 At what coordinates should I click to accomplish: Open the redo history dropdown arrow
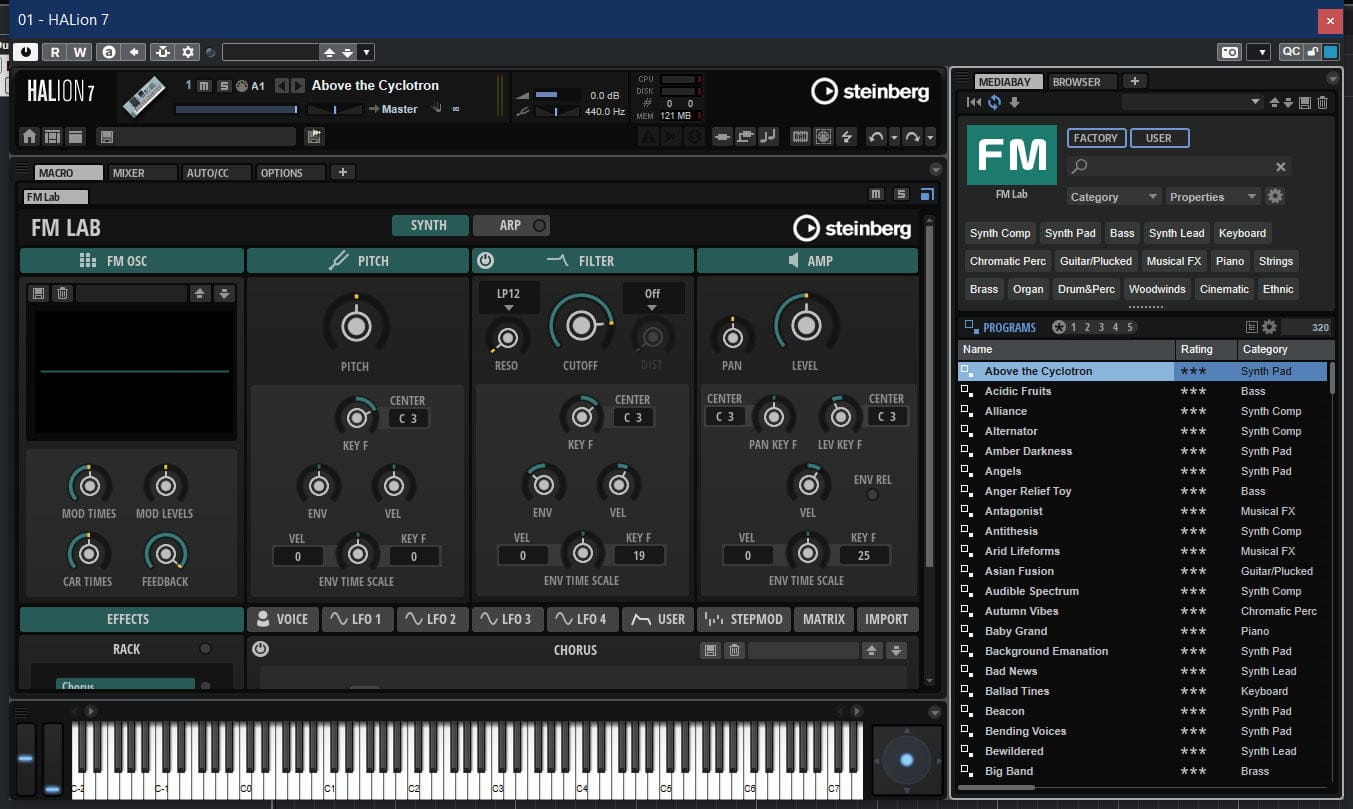(931, 137)
